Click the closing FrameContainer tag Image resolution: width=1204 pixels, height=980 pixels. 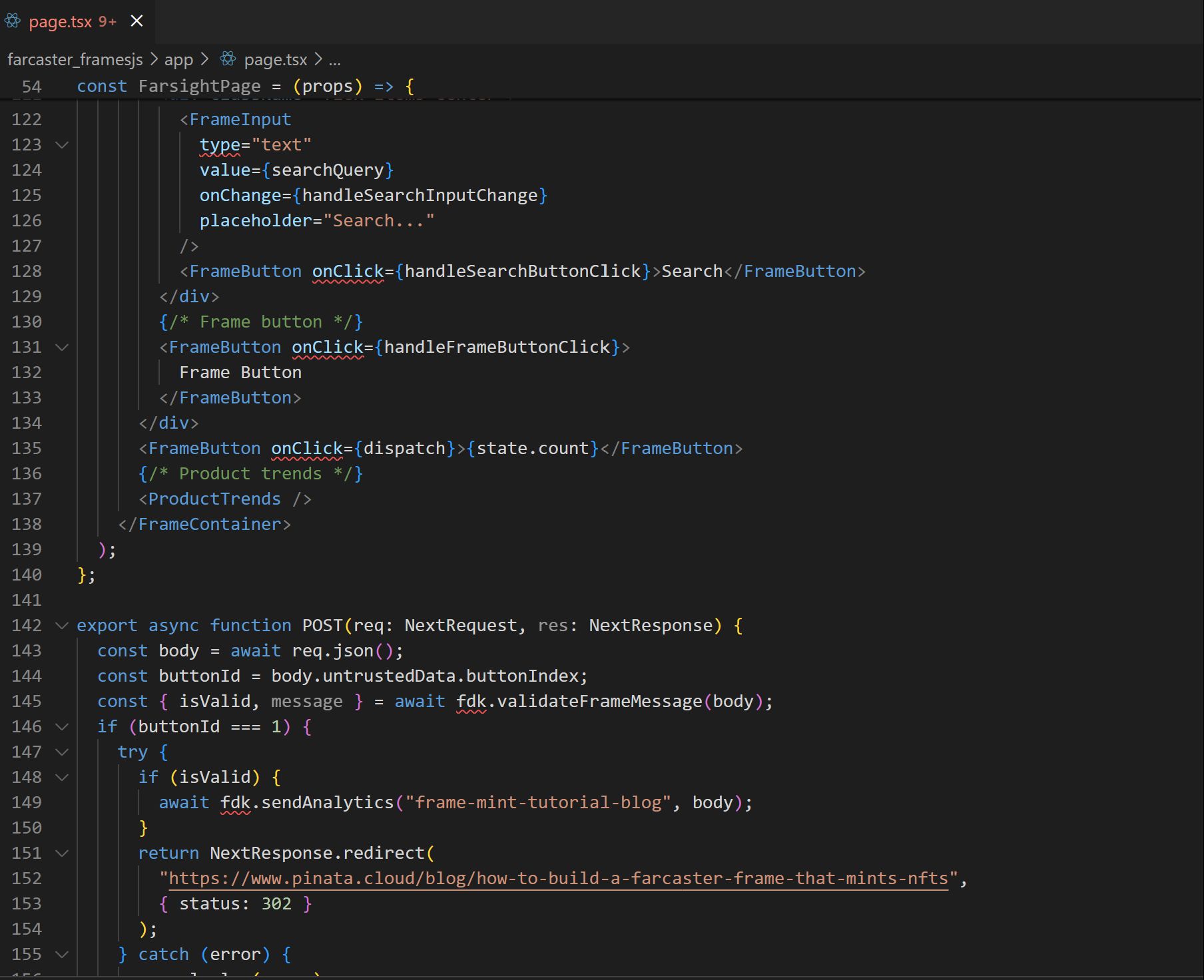point(204,524)
